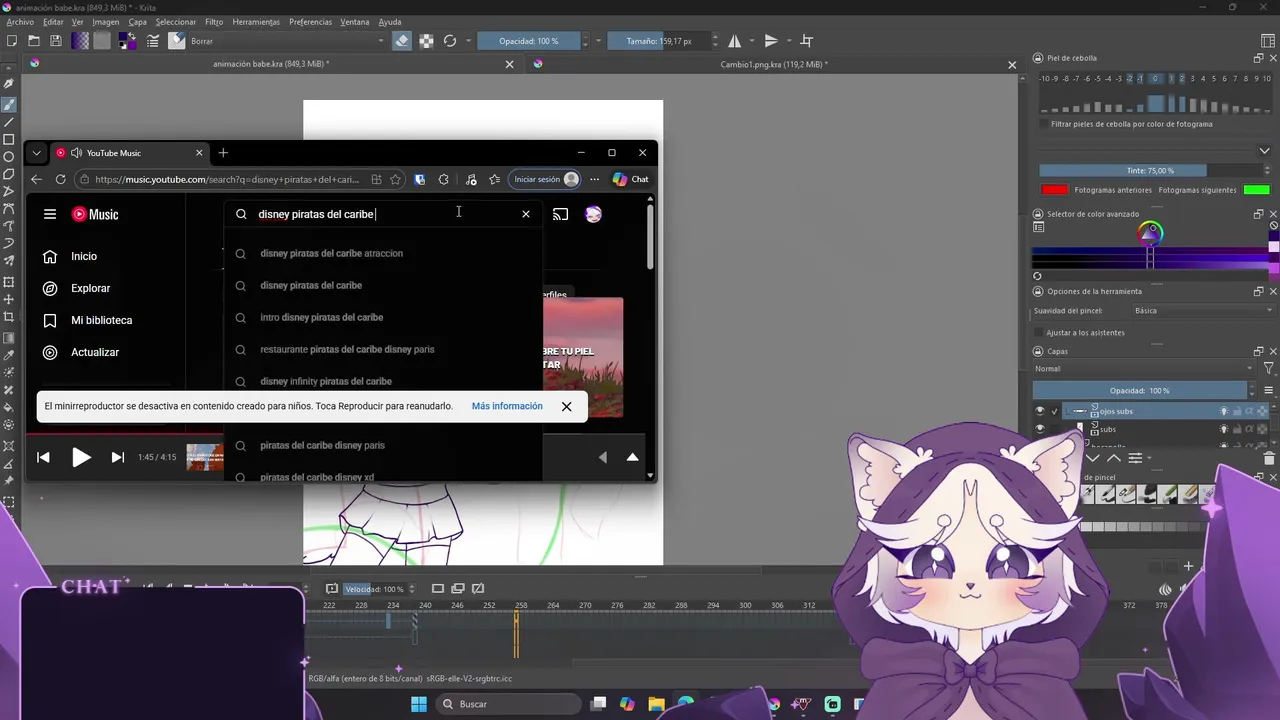Create a new document in Krita toolbar

click(12, 41)
